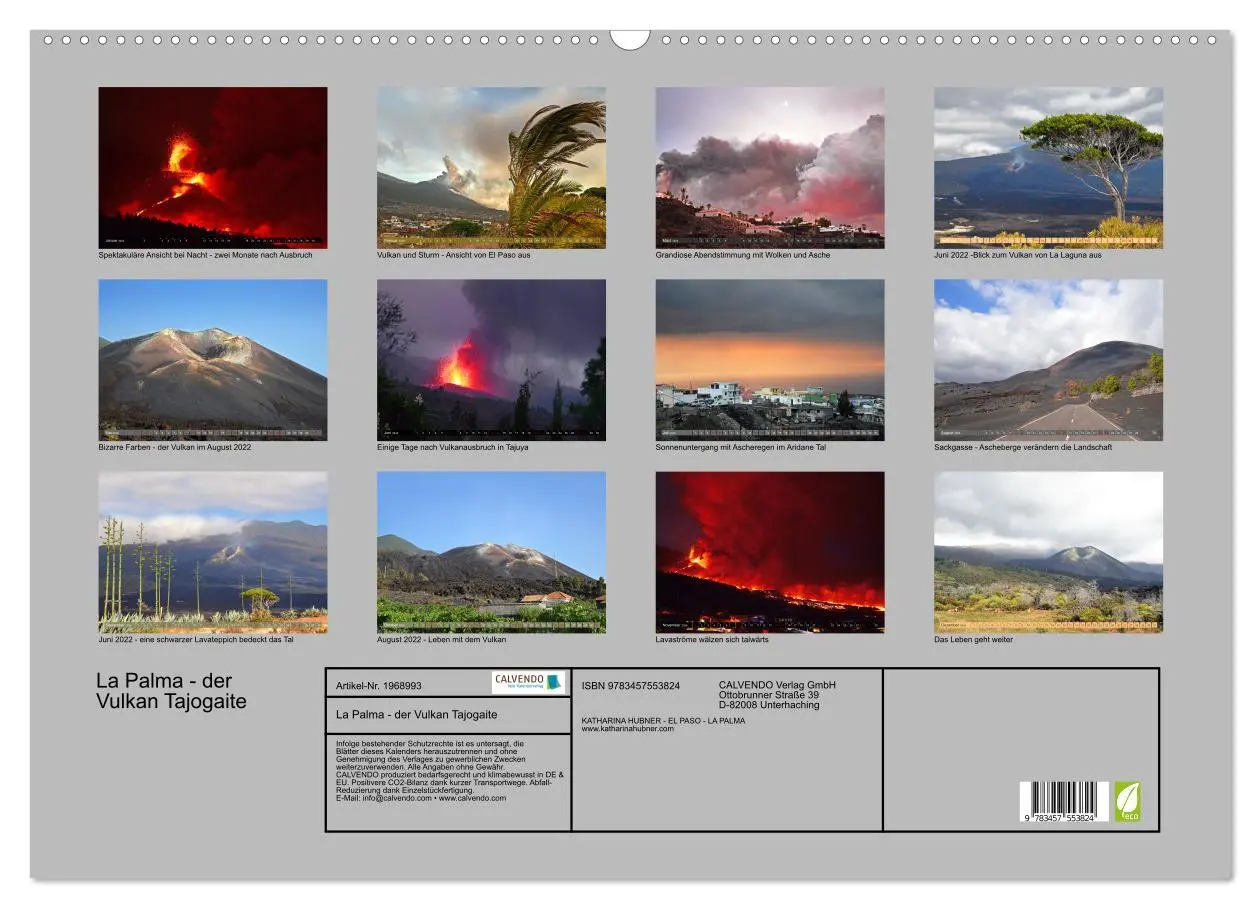Click caption 'eine schwarzer Lavateppich bedeckt das Tal'
This screenshot has width=1260, height=908.
coord(217,640)
